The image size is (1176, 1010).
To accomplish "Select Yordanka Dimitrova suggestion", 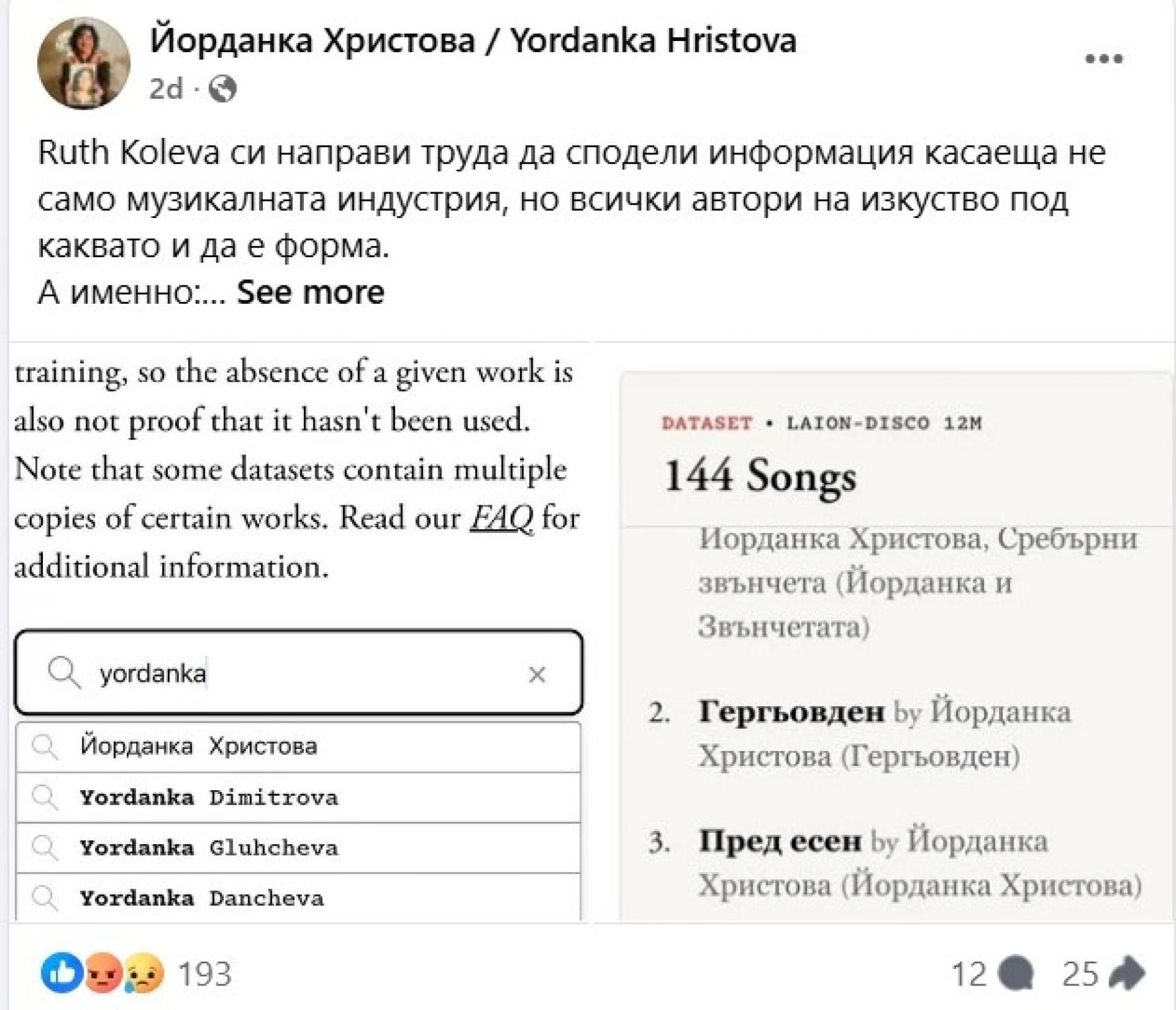I will (x=298, y=797).
